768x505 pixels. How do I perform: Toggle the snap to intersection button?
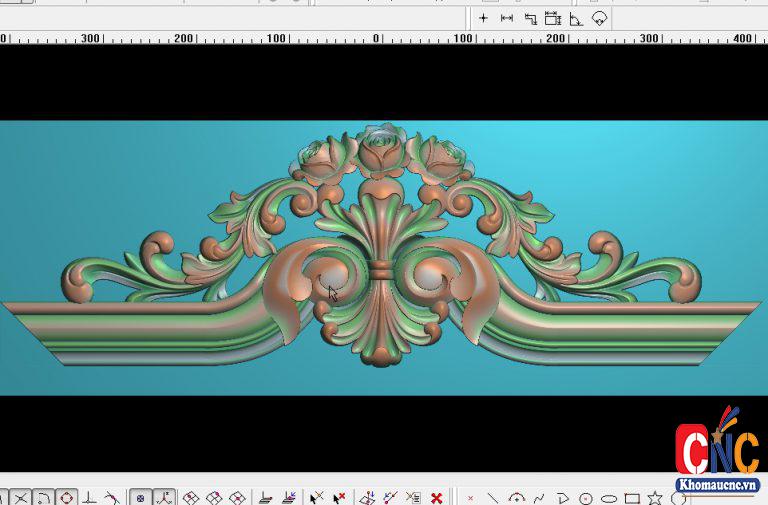(20, 497)
